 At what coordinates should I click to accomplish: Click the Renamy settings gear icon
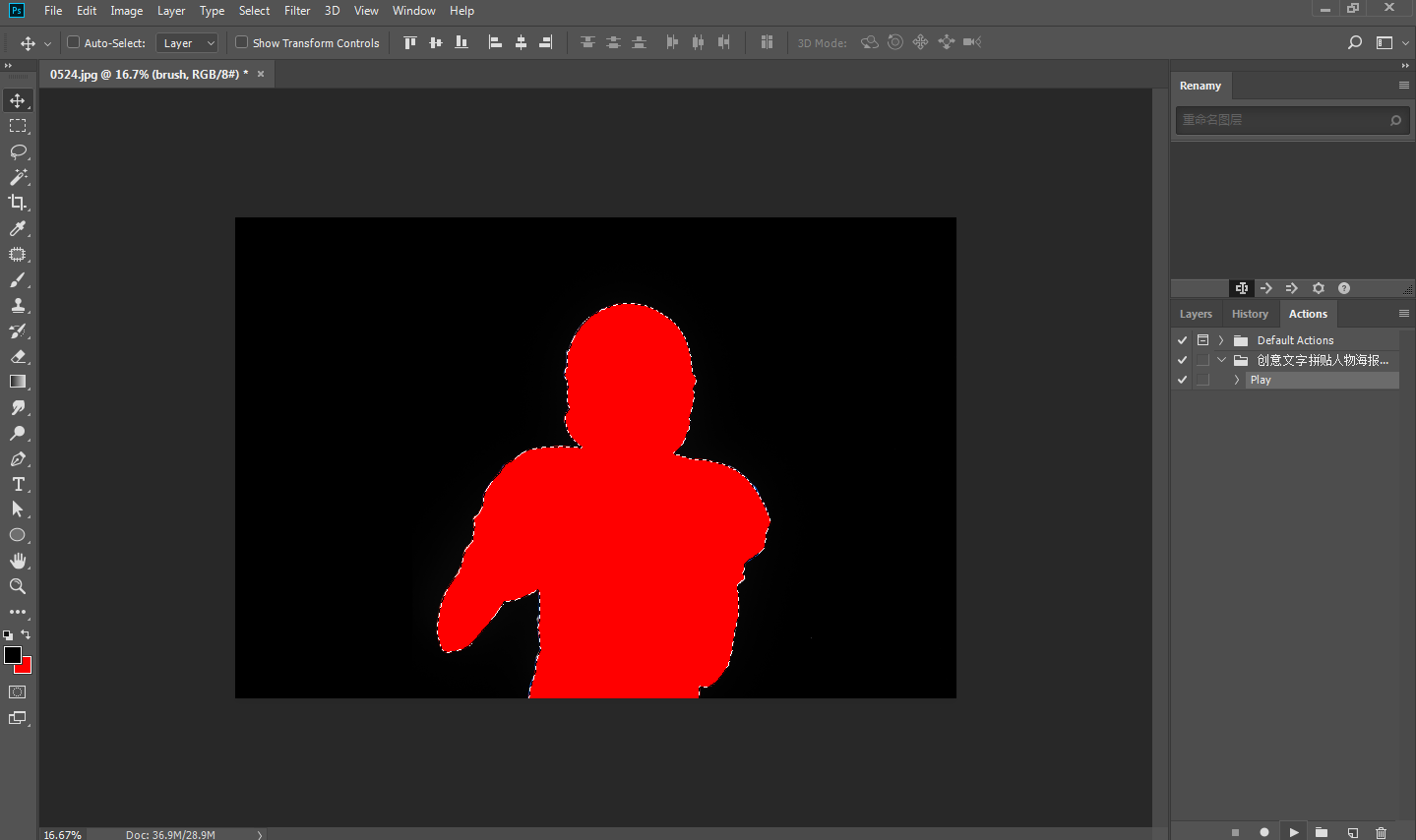[x=1319, y=288]
